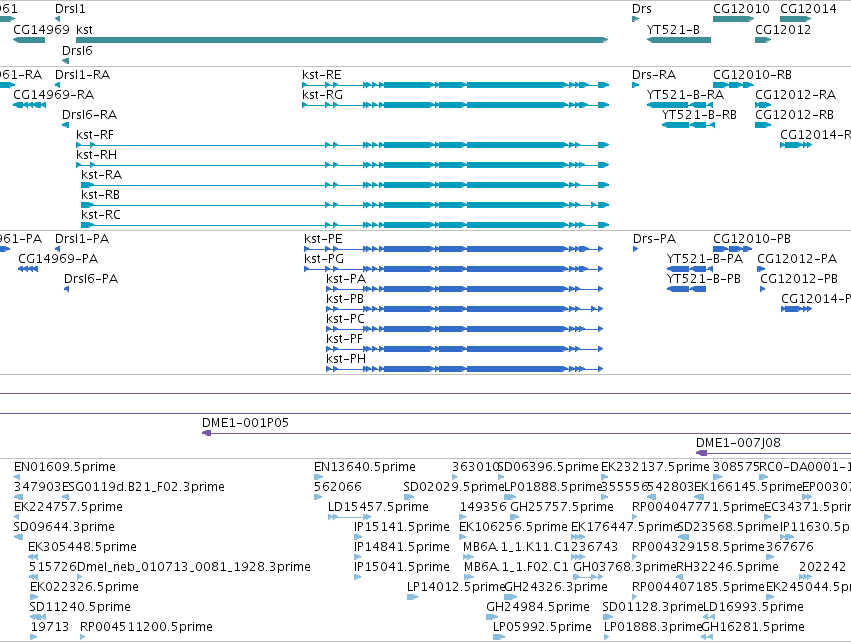The image size is (851, 642).
Task: Select the YT521-B gene bar
Action: [678, 40]
